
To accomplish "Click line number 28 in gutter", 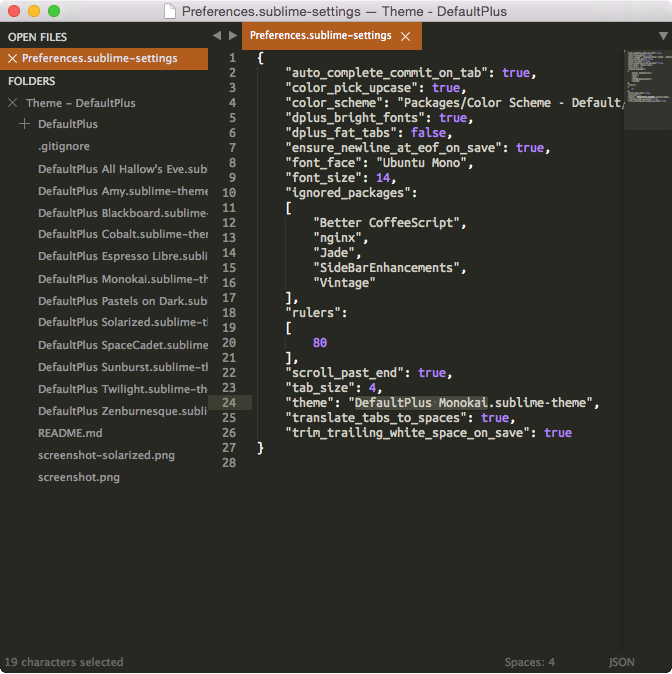I will tap(229, 463).
